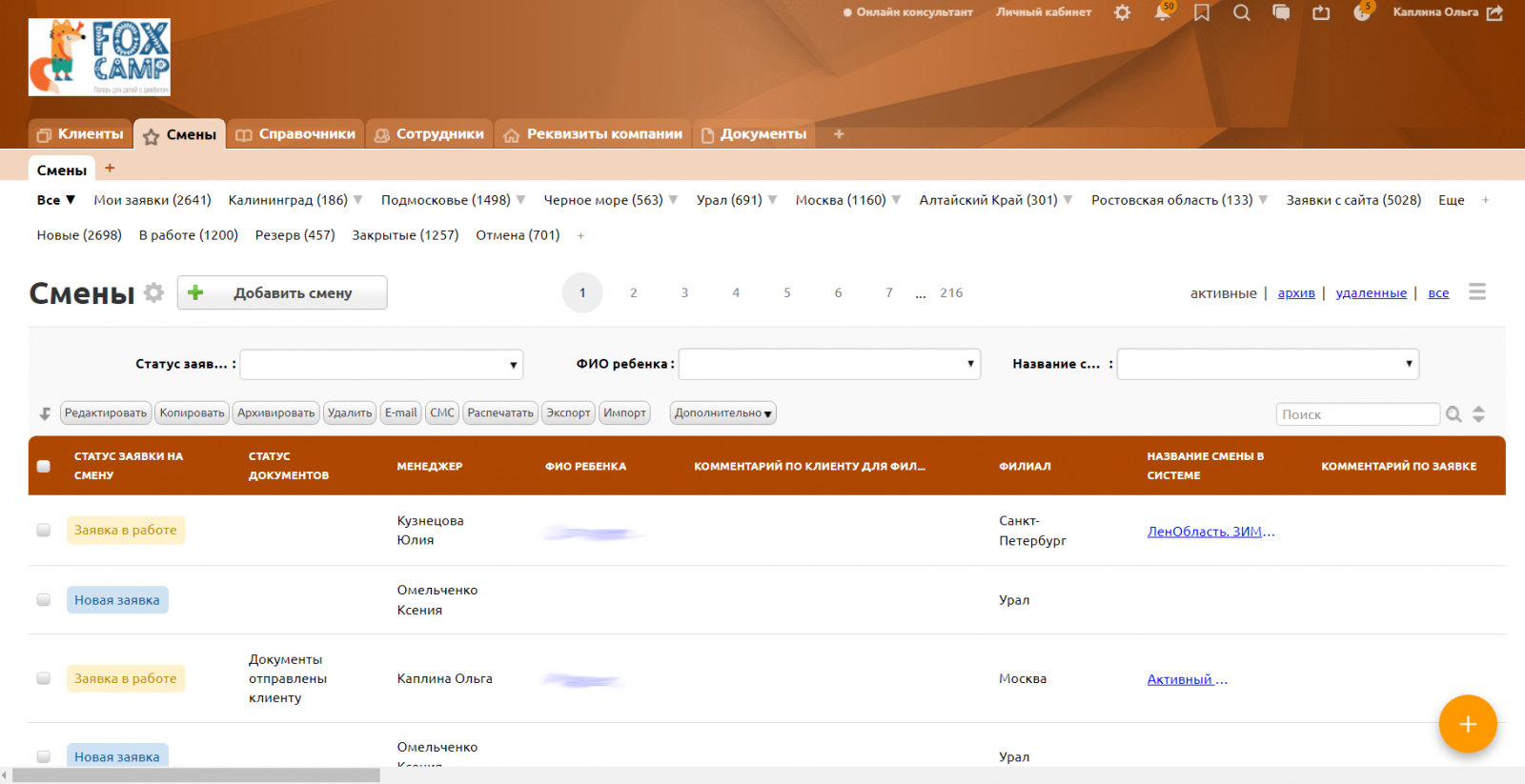The width and height of the screenshot is (1525, 784).
Task: Open the chat messages icon in header
Action: point(1281,13)
